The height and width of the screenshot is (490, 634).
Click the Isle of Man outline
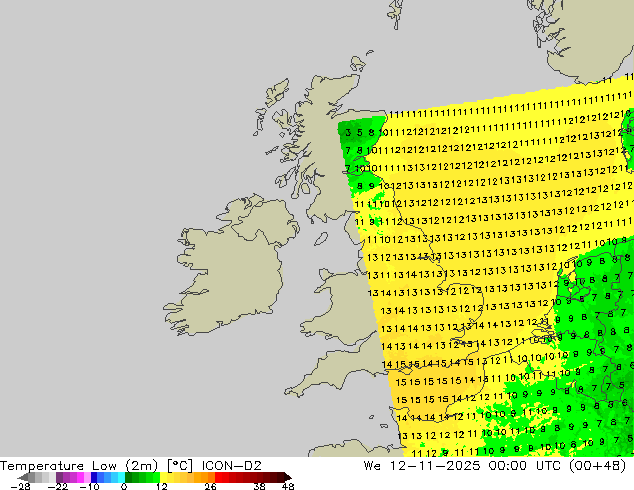(321, 239)
